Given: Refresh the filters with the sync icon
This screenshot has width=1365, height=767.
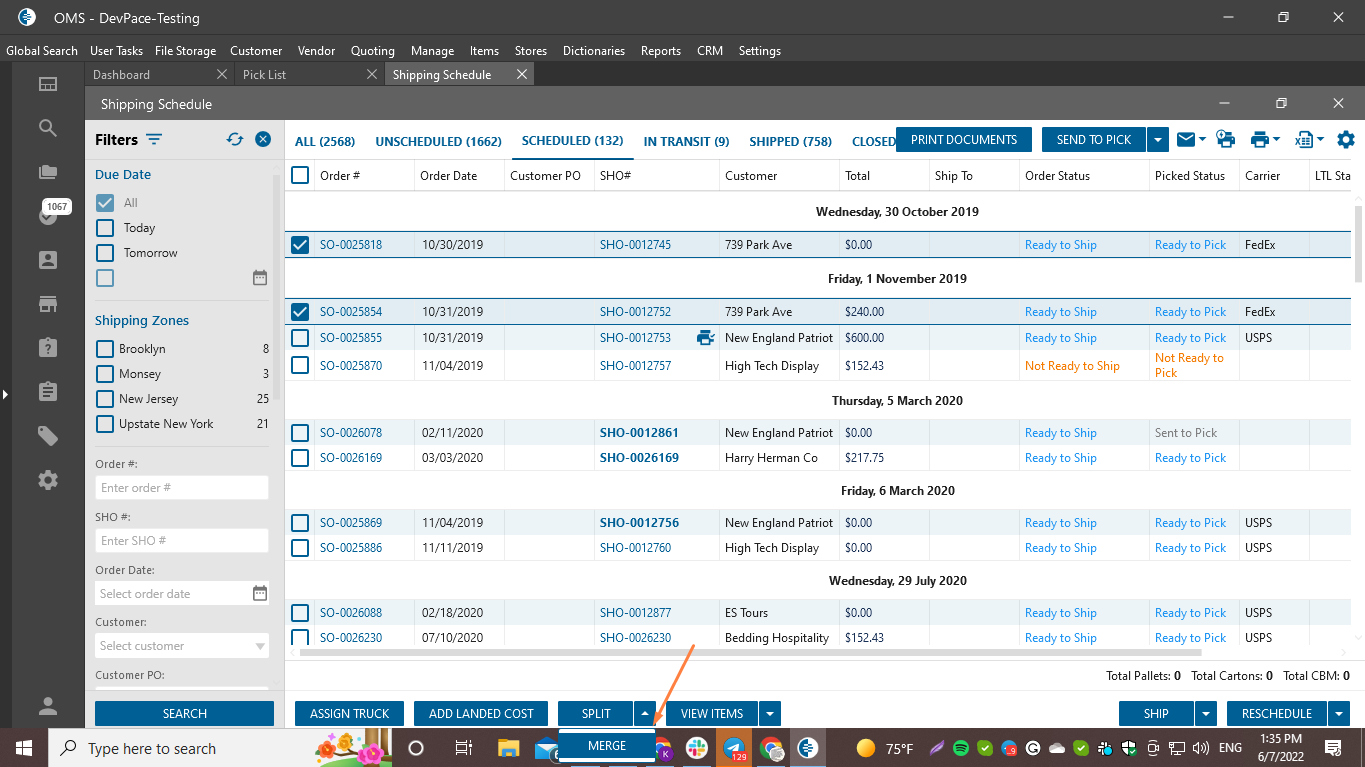Looking at the screenshot, I should tap(235, 140).
